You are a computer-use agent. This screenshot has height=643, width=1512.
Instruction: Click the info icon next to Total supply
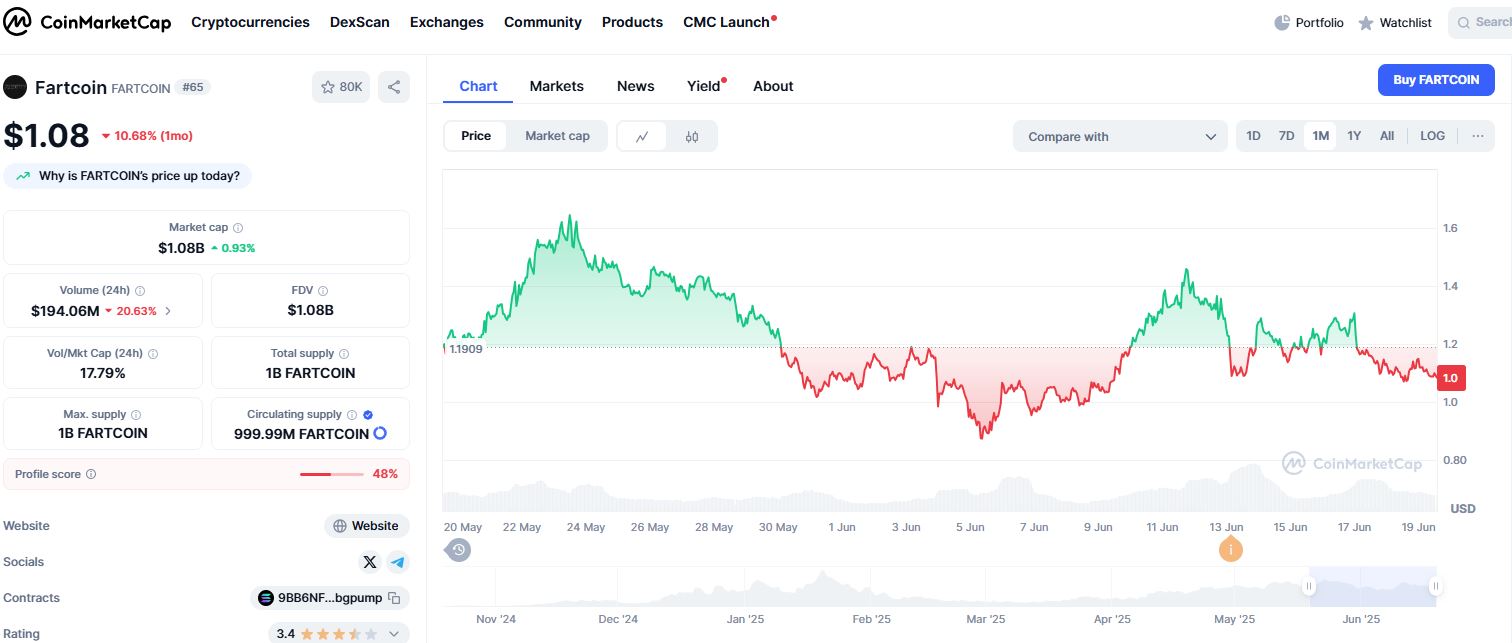click(x=344, y=354)
